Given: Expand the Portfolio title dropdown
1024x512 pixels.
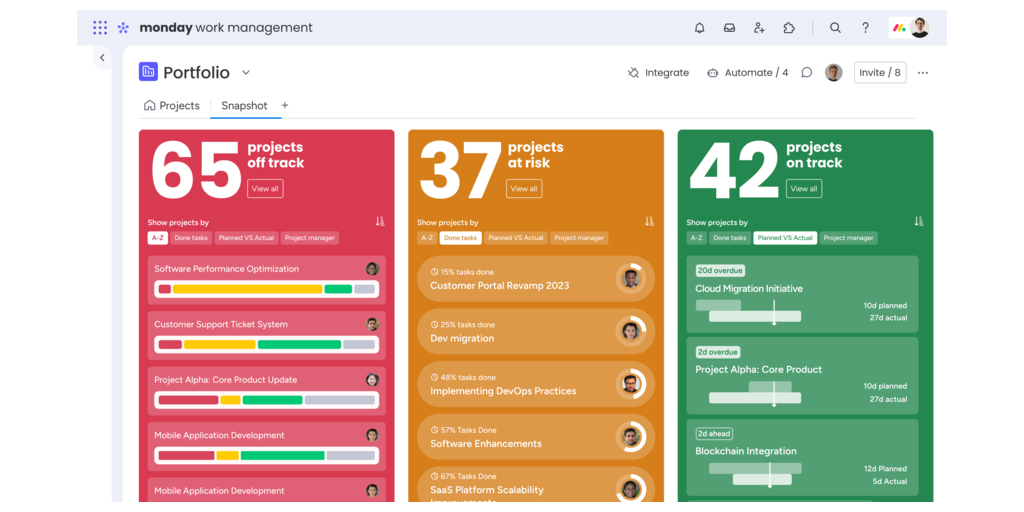Looking at the screenshot, I should (x=246, y=73).
